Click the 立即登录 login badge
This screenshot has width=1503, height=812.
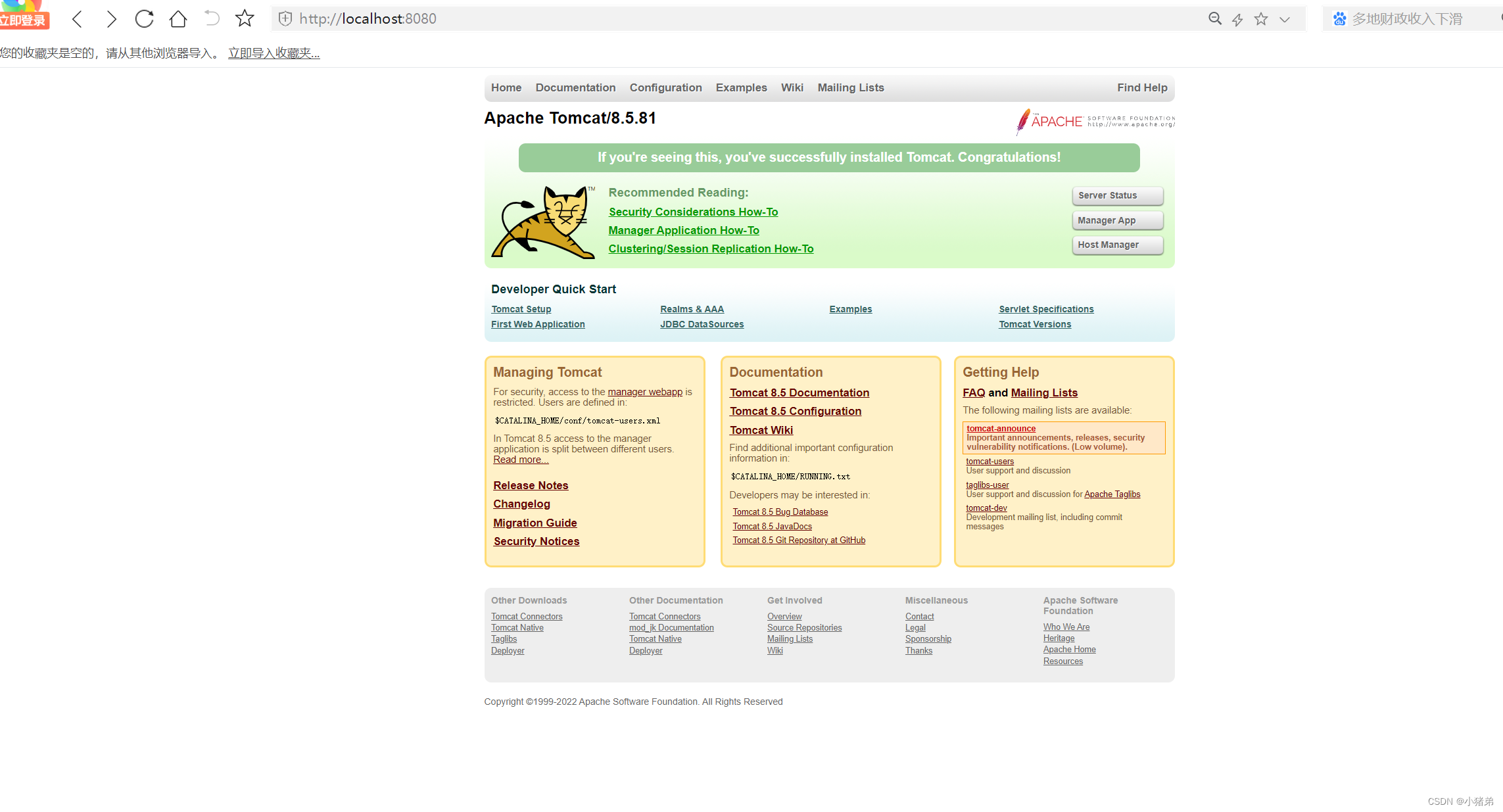pyautogui.click(x=24, y=20)
